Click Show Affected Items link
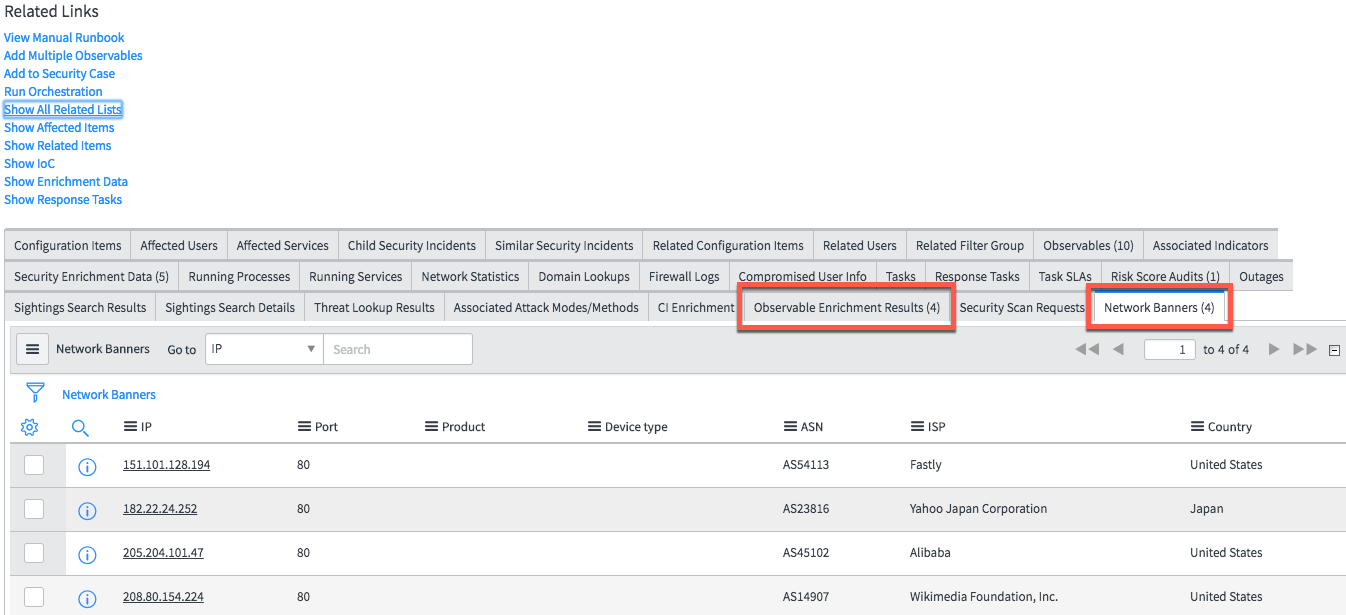Image resolution: width=1346 pixels, height=615 pixels. click(59, 128)
